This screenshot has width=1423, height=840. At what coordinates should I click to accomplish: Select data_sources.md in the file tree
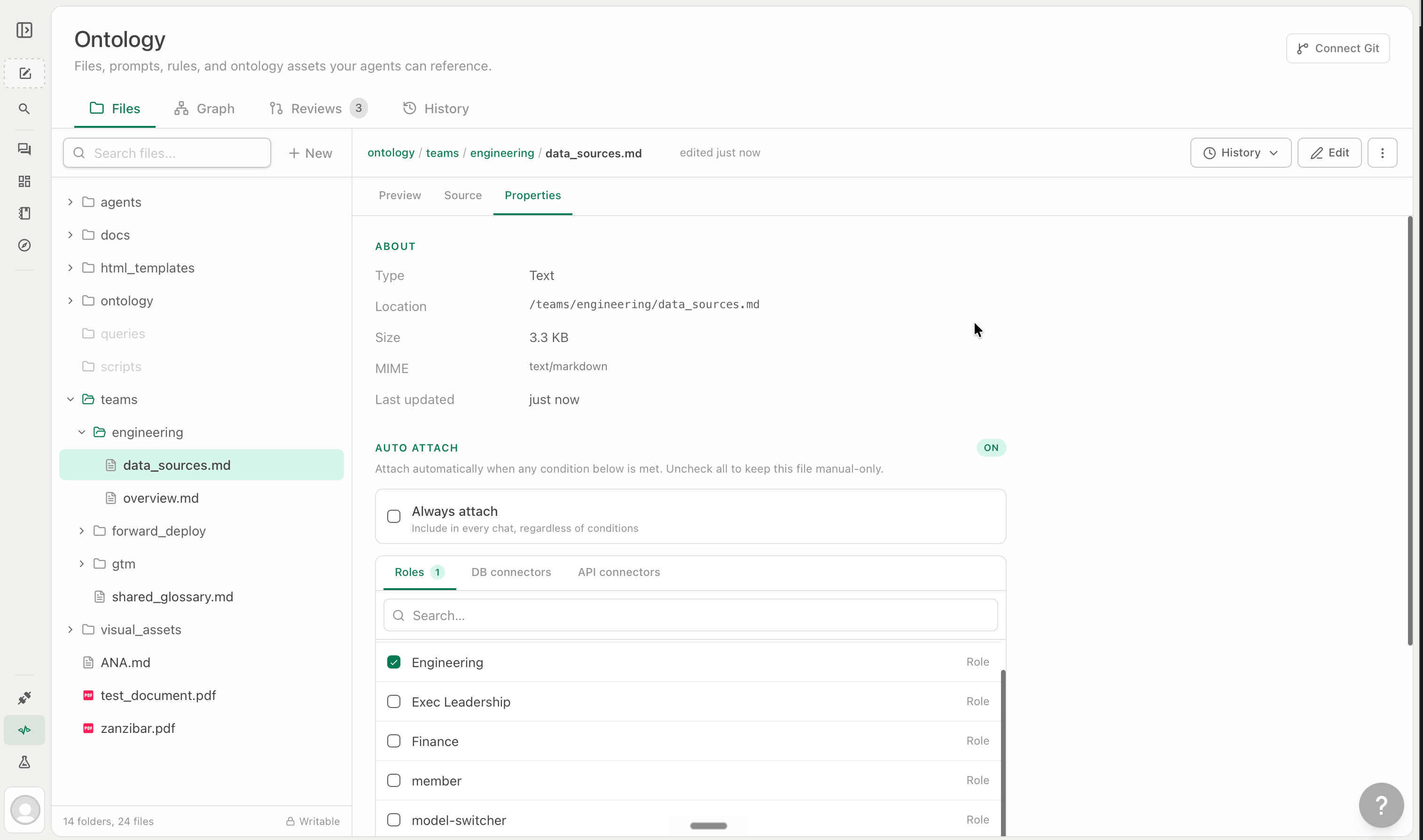(x=202, y=465)
